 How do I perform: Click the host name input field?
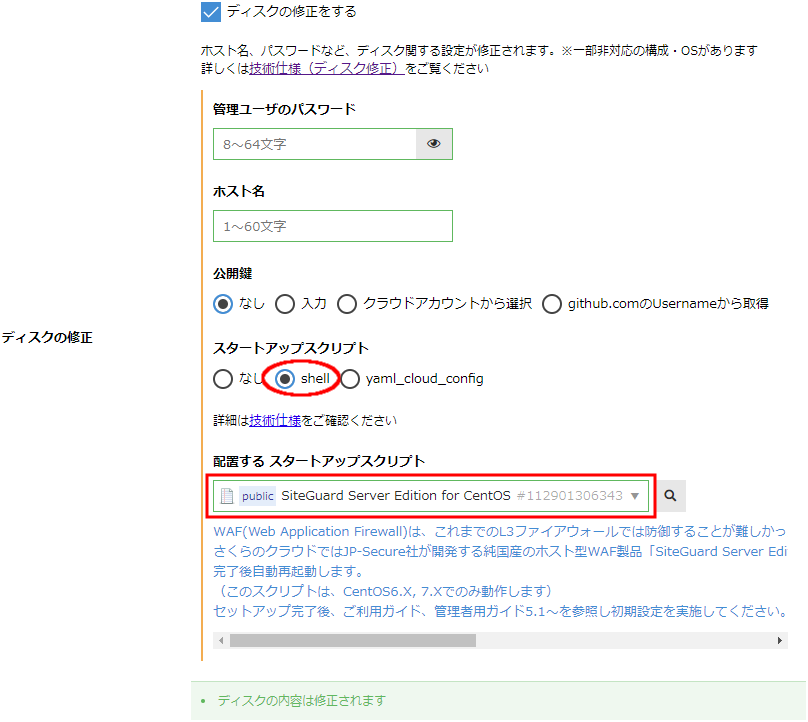[333, 227]
